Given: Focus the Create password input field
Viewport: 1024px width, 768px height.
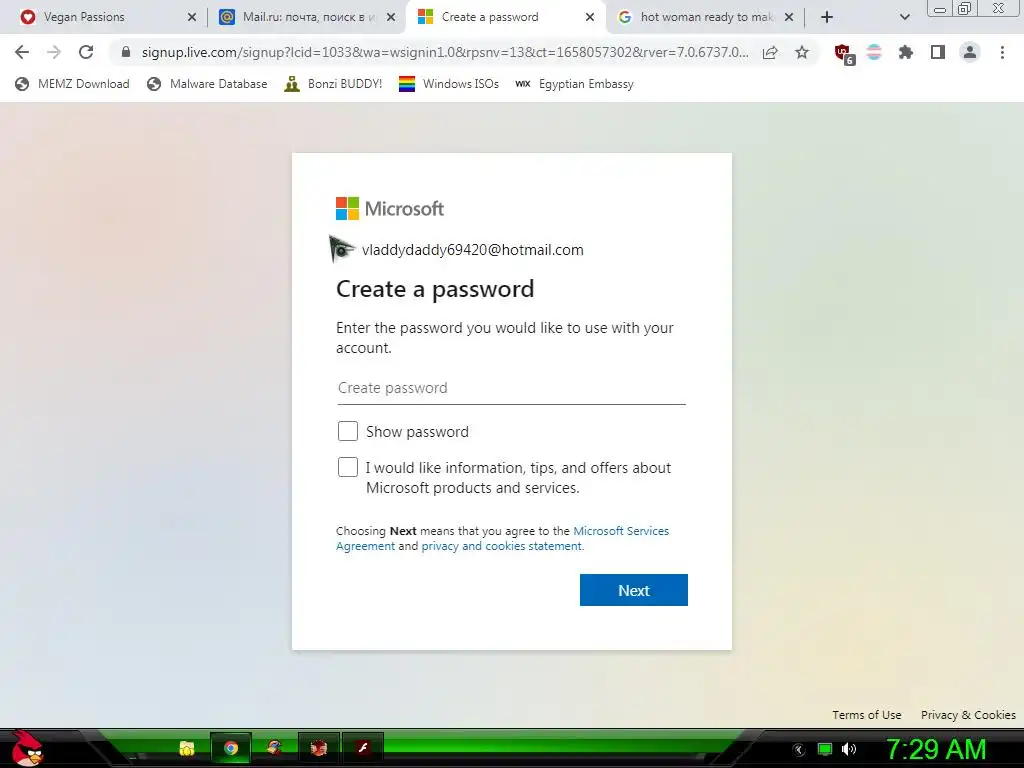Looking at the screenshot, I should (511, 388).
